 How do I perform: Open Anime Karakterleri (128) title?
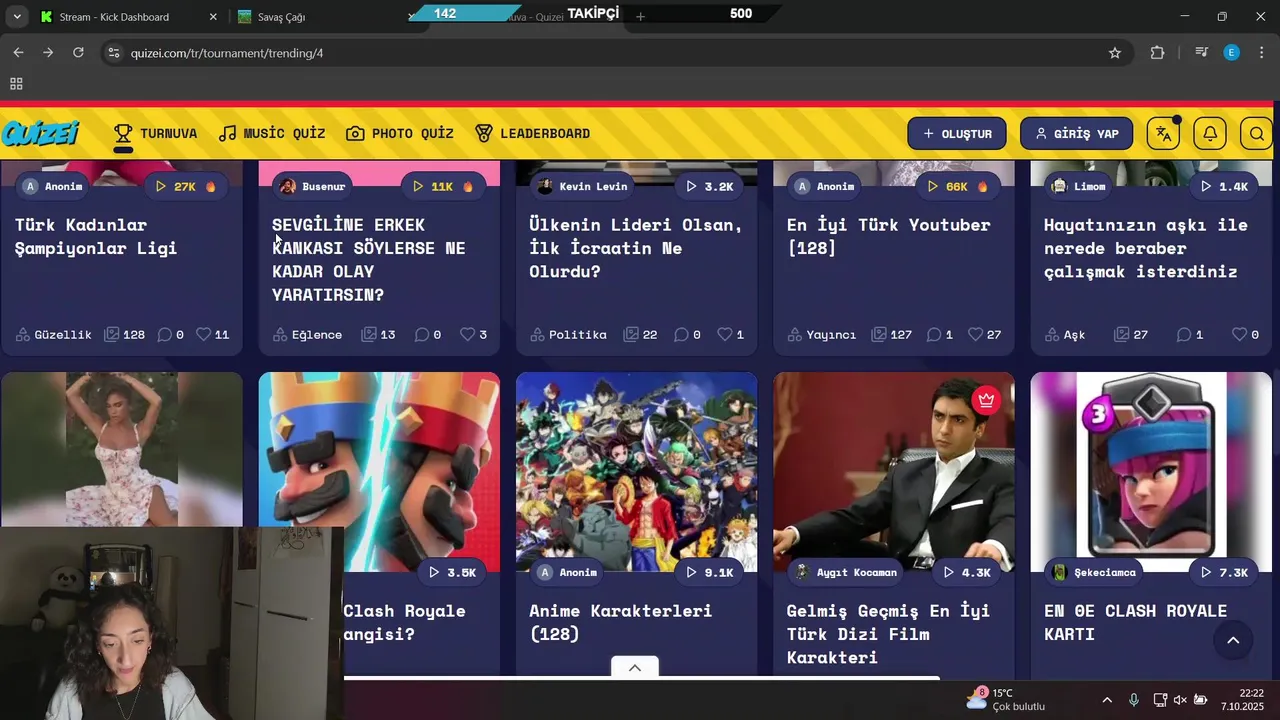(621, 622)
